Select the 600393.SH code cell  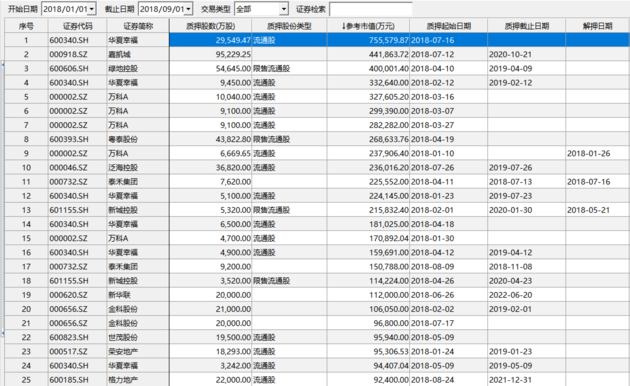point(78,139)
